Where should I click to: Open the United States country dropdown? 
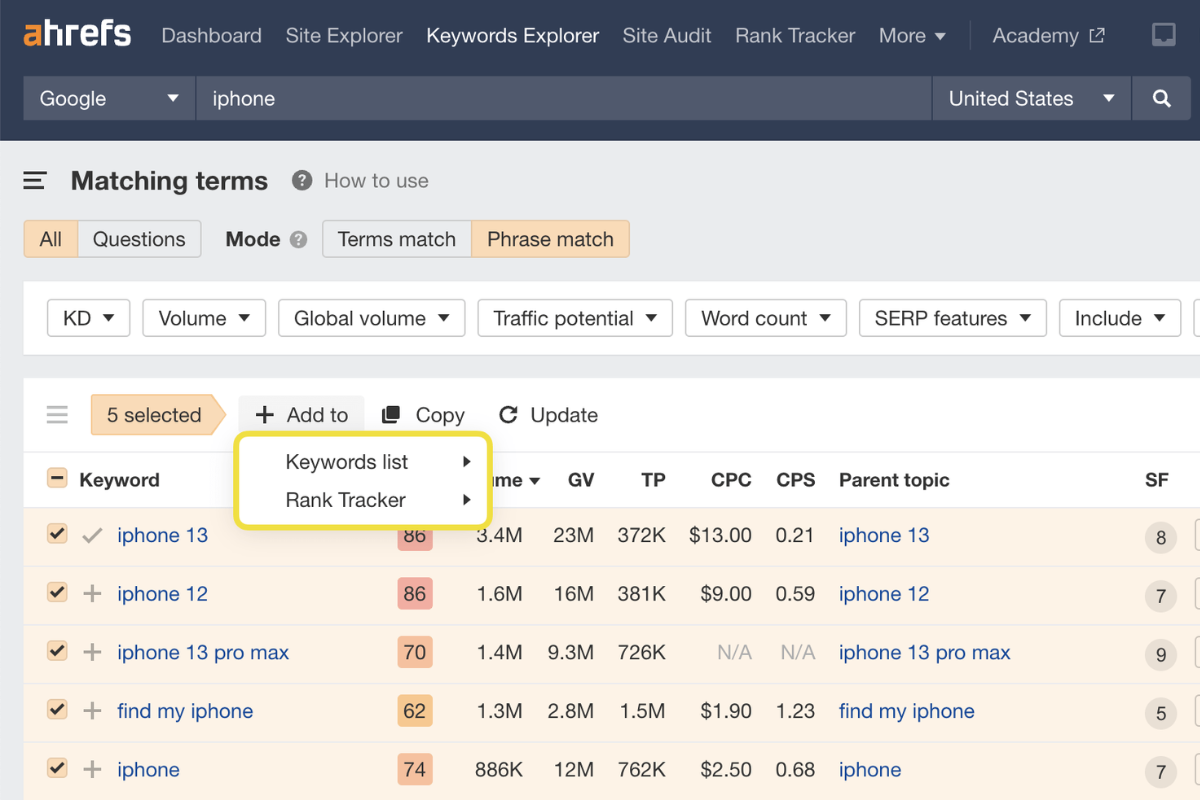tap(1030, 98)
